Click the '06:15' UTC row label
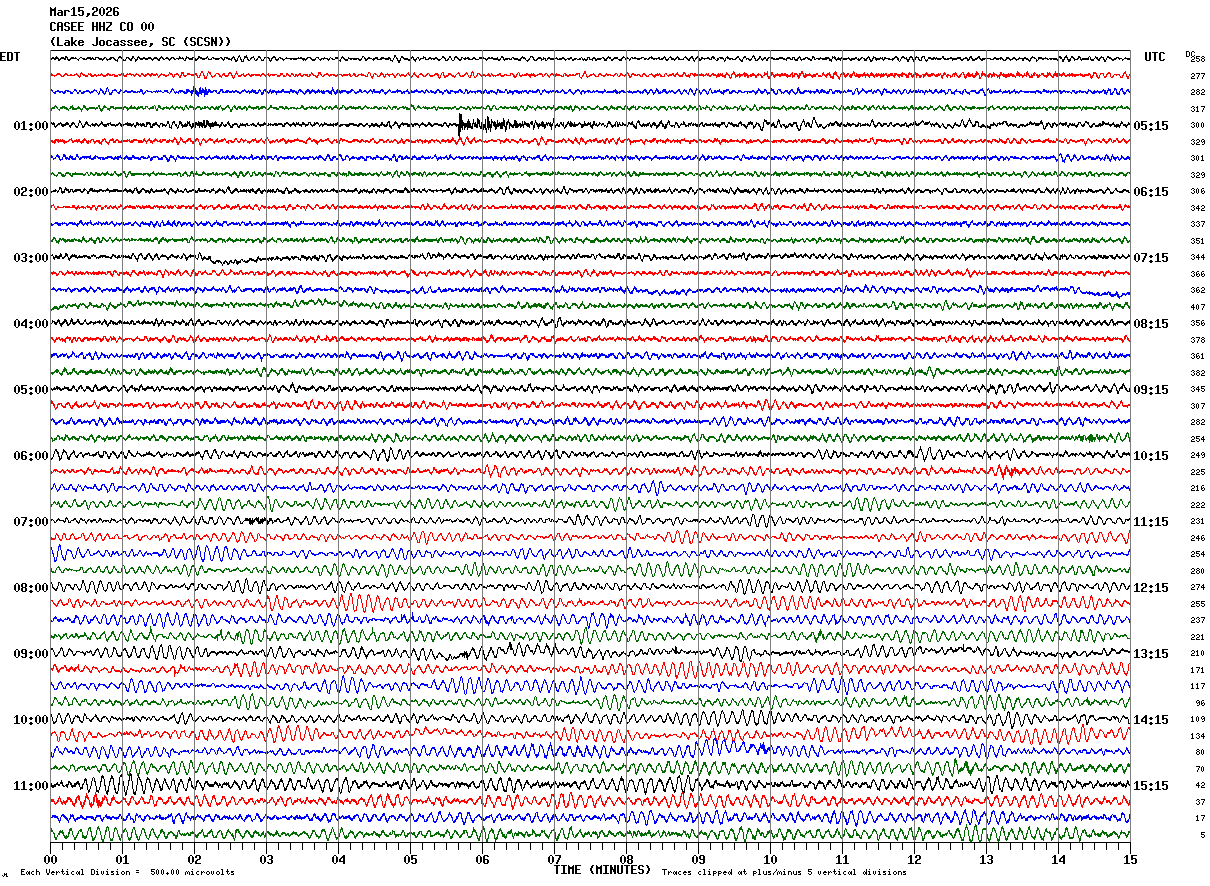 (x=1151, y=192)
